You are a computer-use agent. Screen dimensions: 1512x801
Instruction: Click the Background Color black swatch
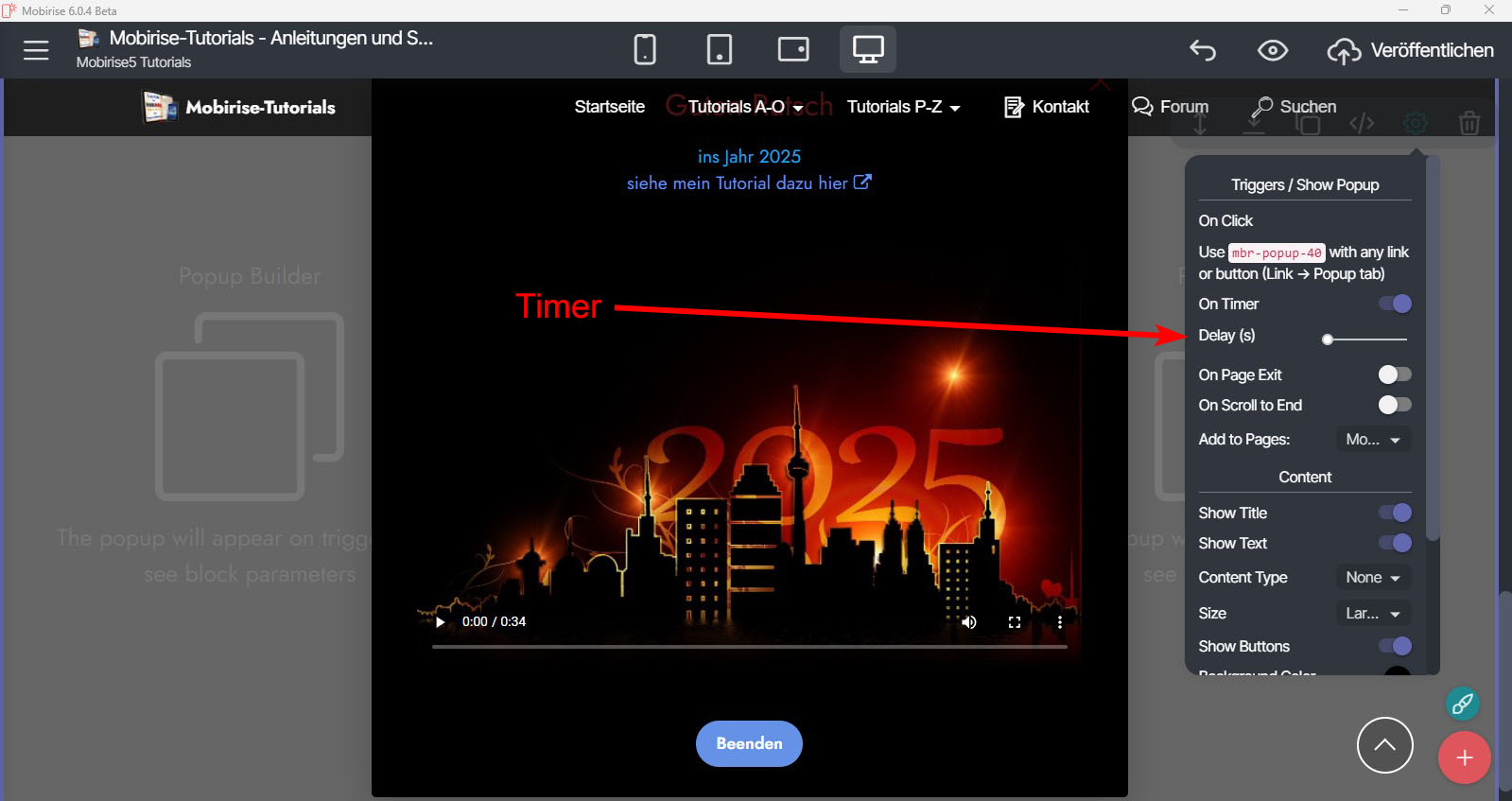coord(1397,672)
